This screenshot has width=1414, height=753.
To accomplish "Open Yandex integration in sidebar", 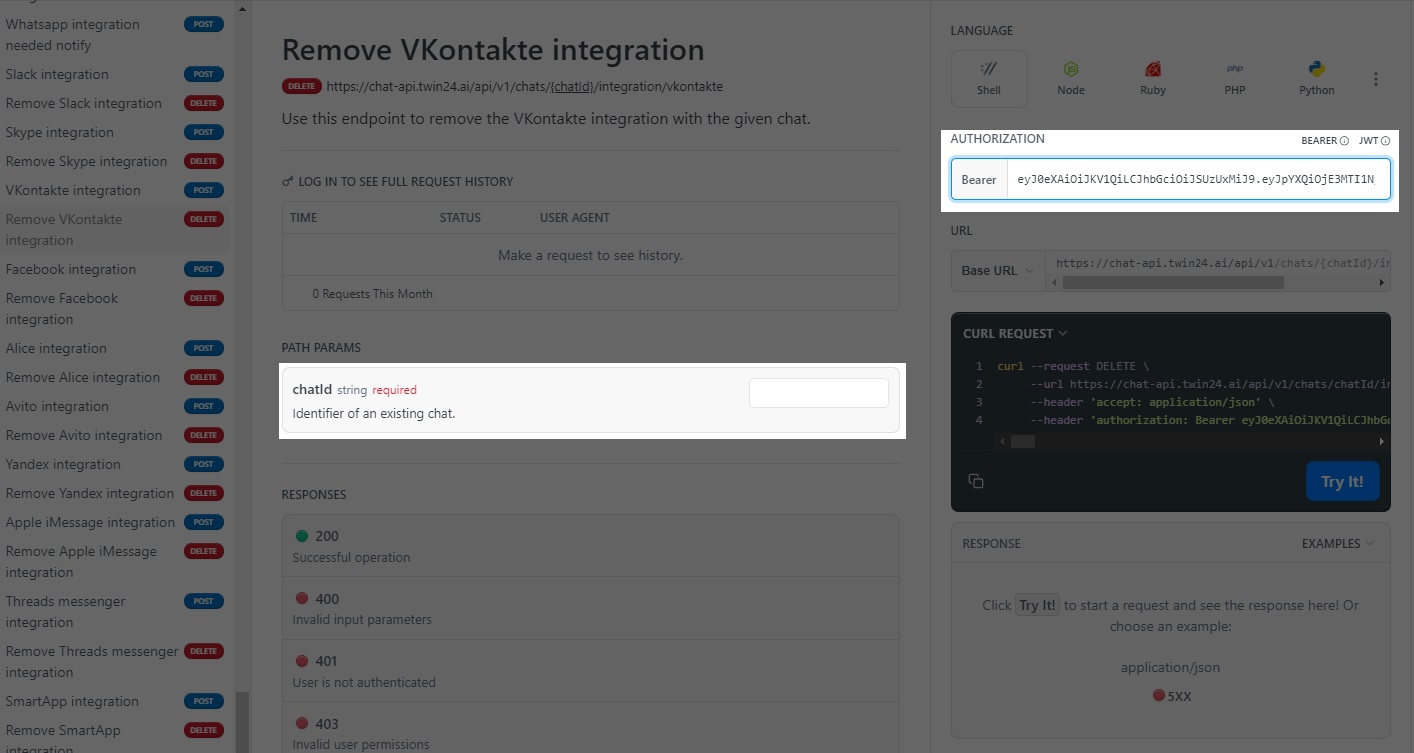I will point(115,464).
